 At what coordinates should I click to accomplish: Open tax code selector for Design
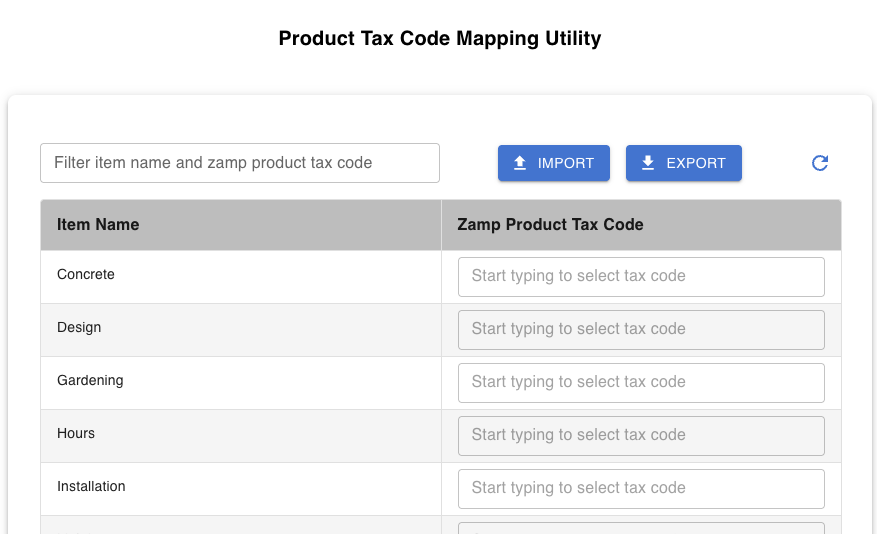tap(641, 330)
